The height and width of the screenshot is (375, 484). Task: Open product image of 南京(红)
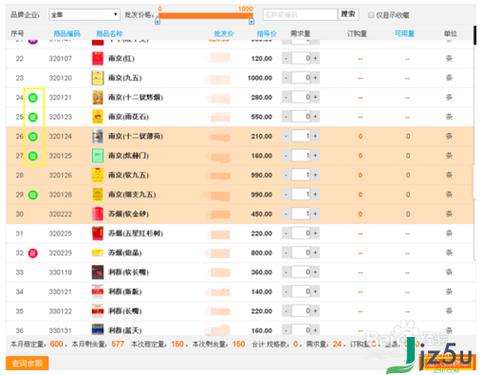pos(98,59)
